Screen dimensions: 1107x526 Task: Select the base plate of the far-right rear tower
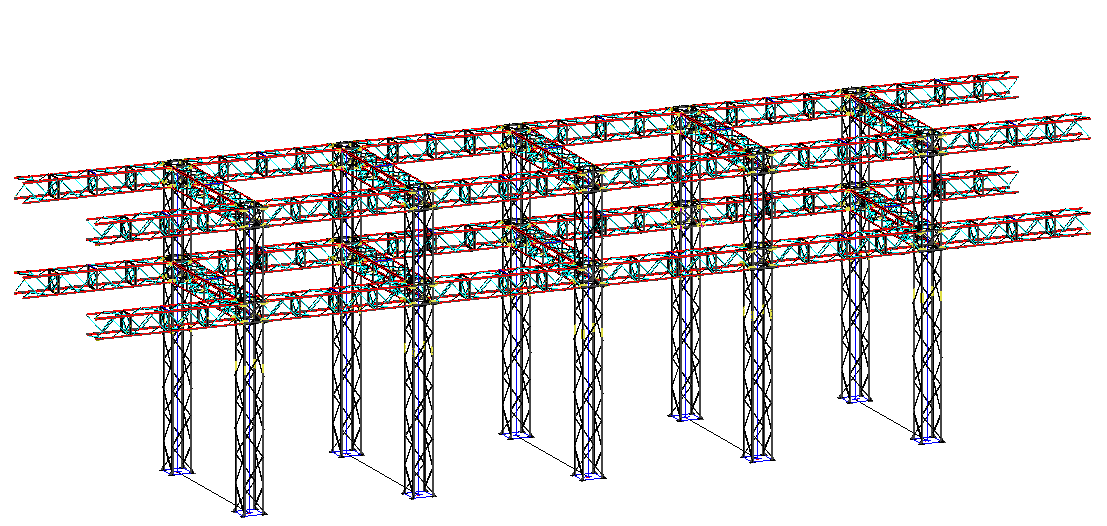point(855,400)
